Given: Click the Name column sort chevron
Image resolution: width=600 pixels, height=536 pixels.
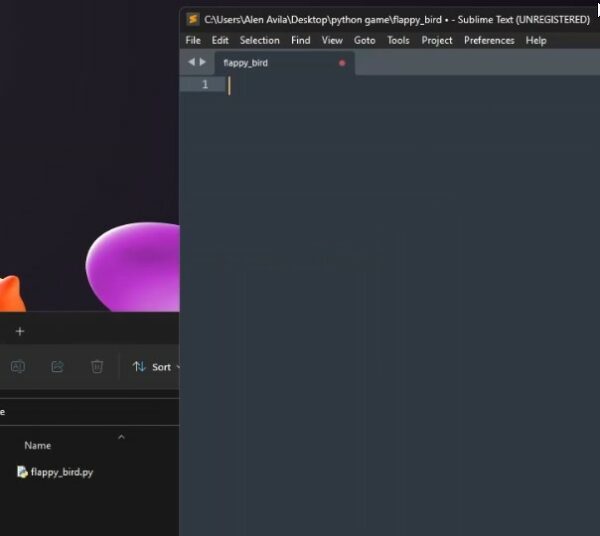Looking at the screenshot, I should (121, 437).
